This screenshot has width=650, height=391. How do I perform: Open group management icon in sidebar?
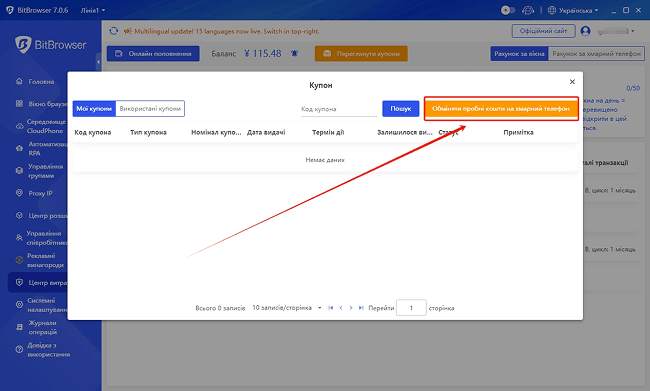[x=19, y=171]
